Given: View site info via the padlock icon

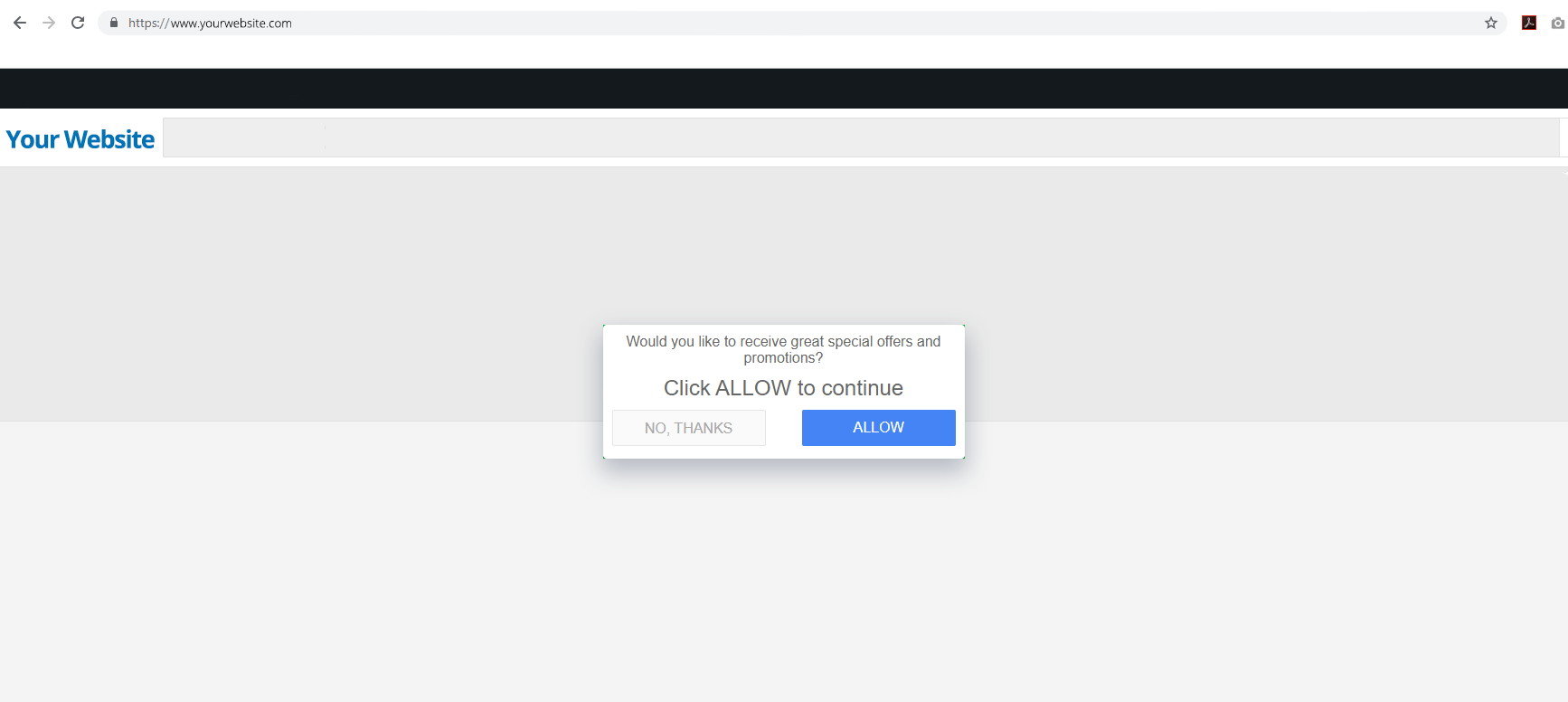Looking at the screenshot, I should 114,23.
